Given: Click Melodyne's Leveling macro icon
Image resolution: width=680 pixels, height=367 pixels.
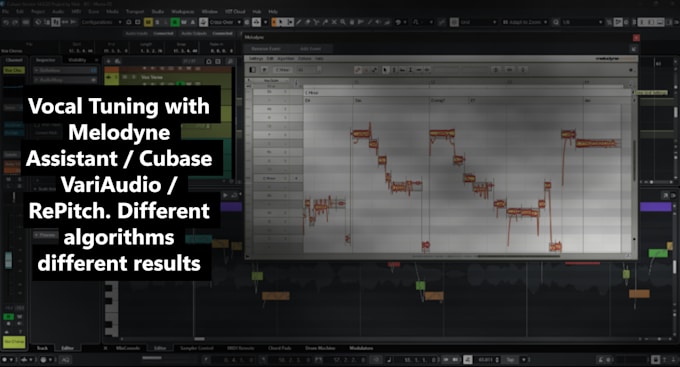Looking at the screenshot, I should click(x=523, y=69).
